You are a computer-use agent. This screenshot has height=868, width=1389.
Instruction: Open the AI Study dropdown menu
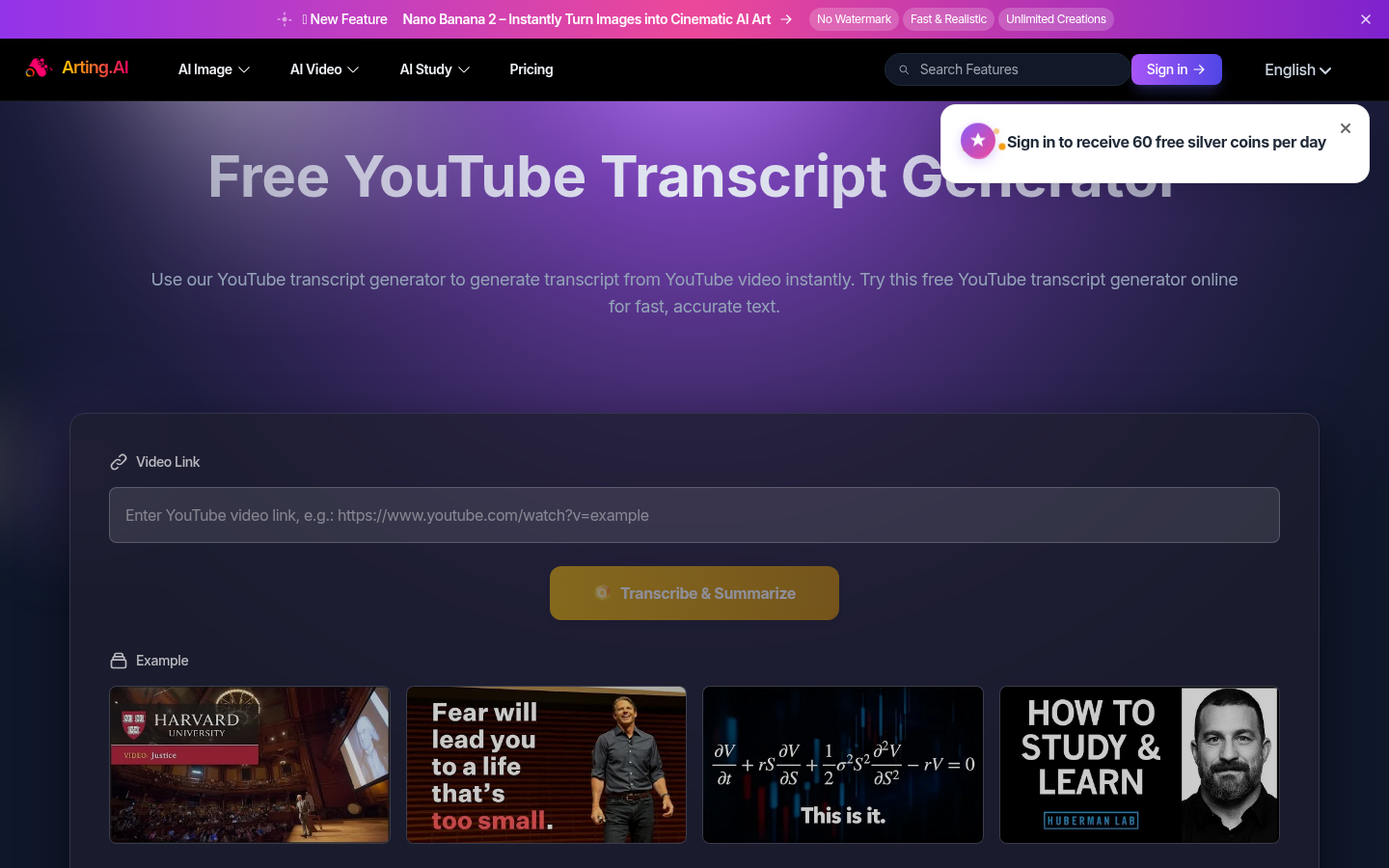(434, 69)
